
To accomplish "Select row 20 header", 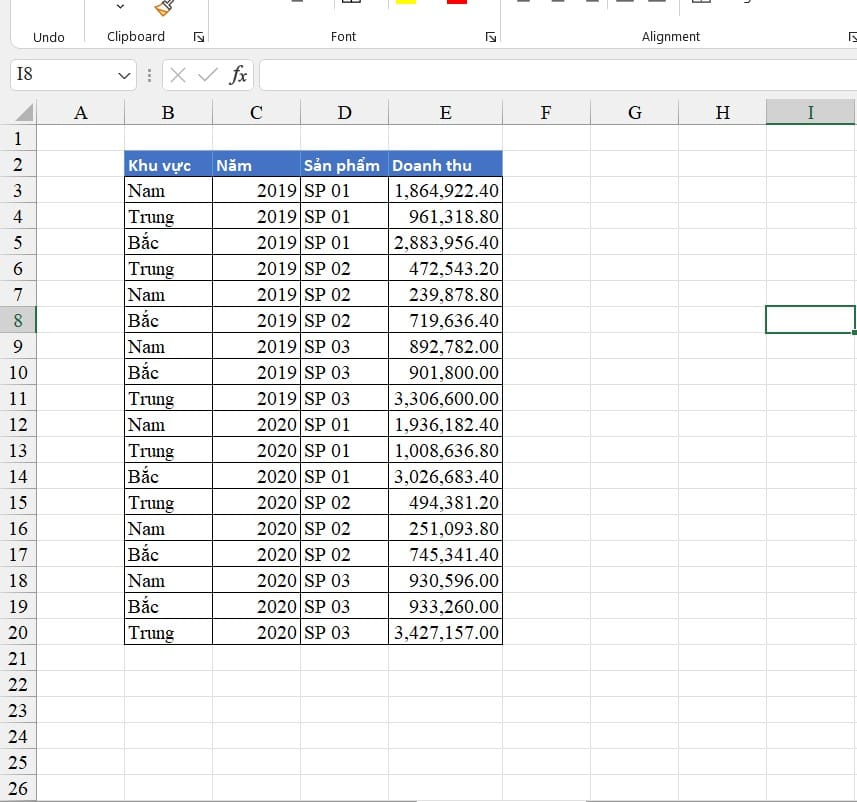I will pyautogui.click(x=18, y=632).
